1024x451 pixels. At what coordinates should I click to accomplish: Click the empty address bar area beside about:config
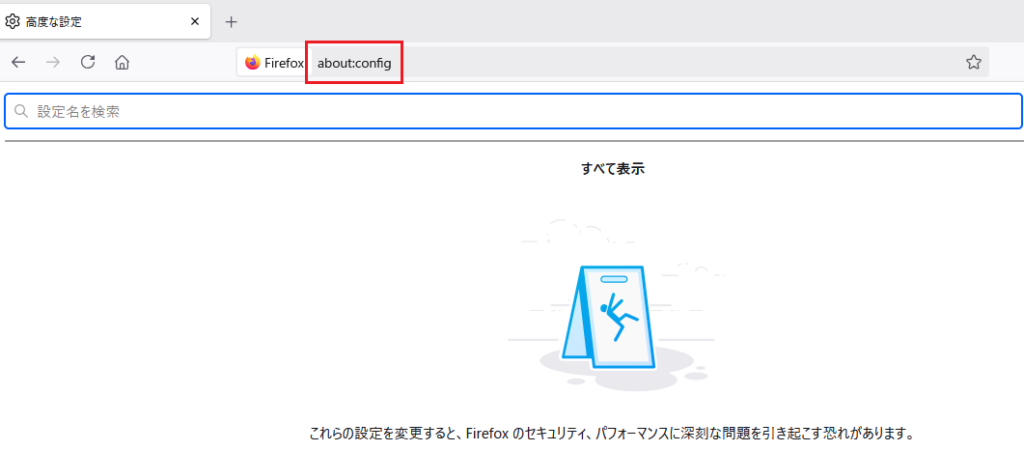click(679, 63)
